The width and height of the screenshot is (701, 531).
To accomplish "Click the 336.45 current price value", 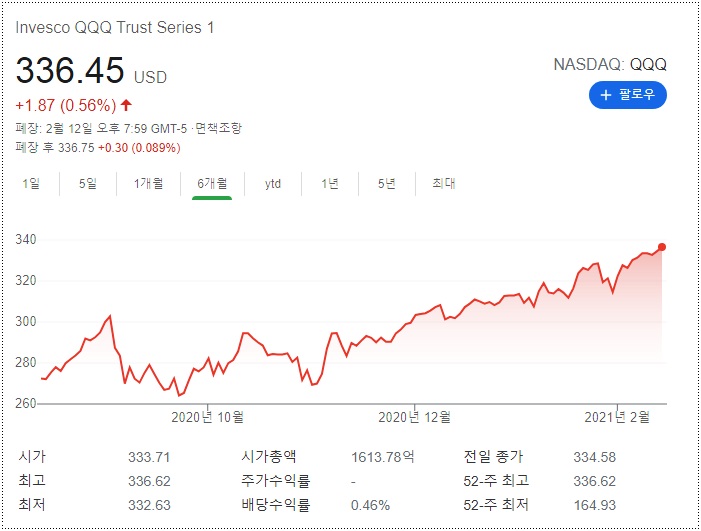I will tap(70, 70).
